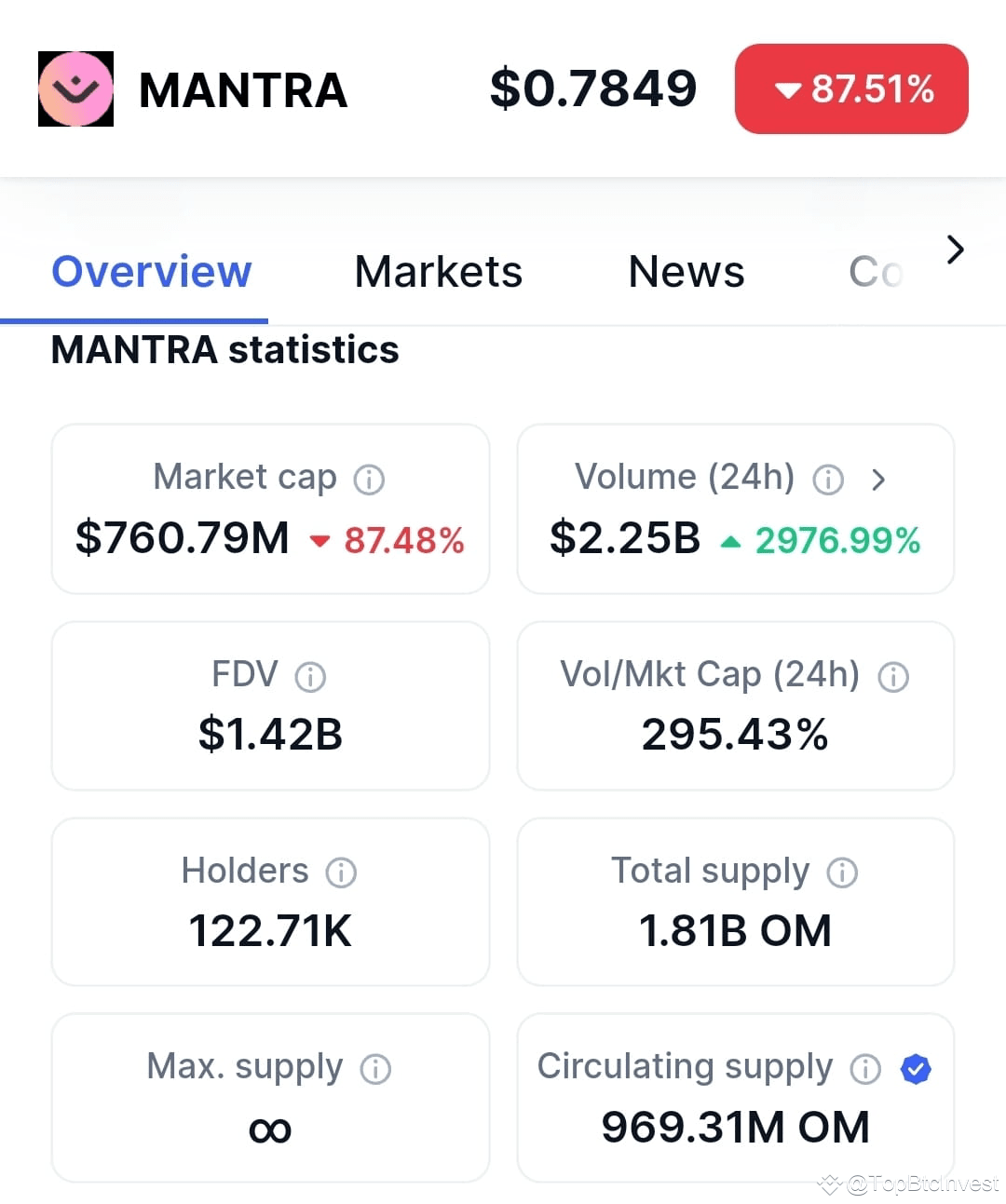Click the right arrow to reveal more tabs
This screenshot has width=1006, height=1204.
tap(955, 250)
